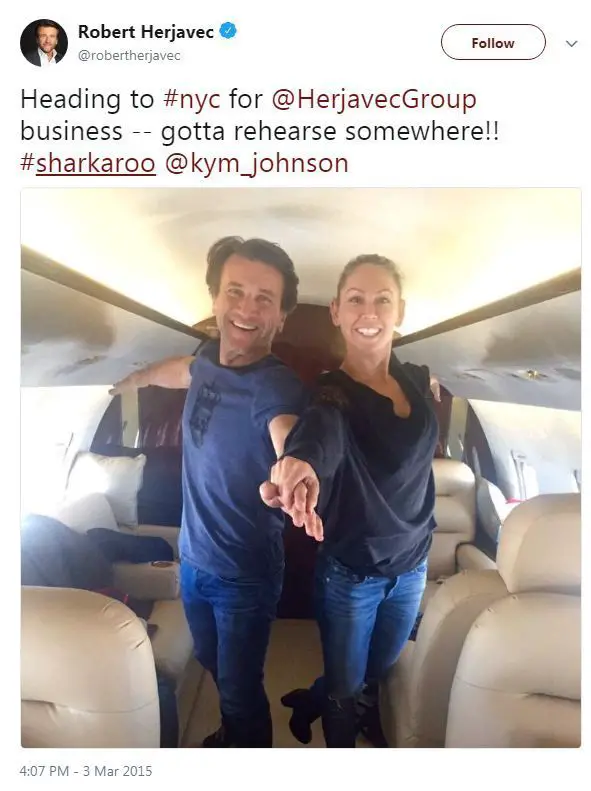Click the woman's smiling face in photo
Screen dimensions: 591x791
point(367,308)
